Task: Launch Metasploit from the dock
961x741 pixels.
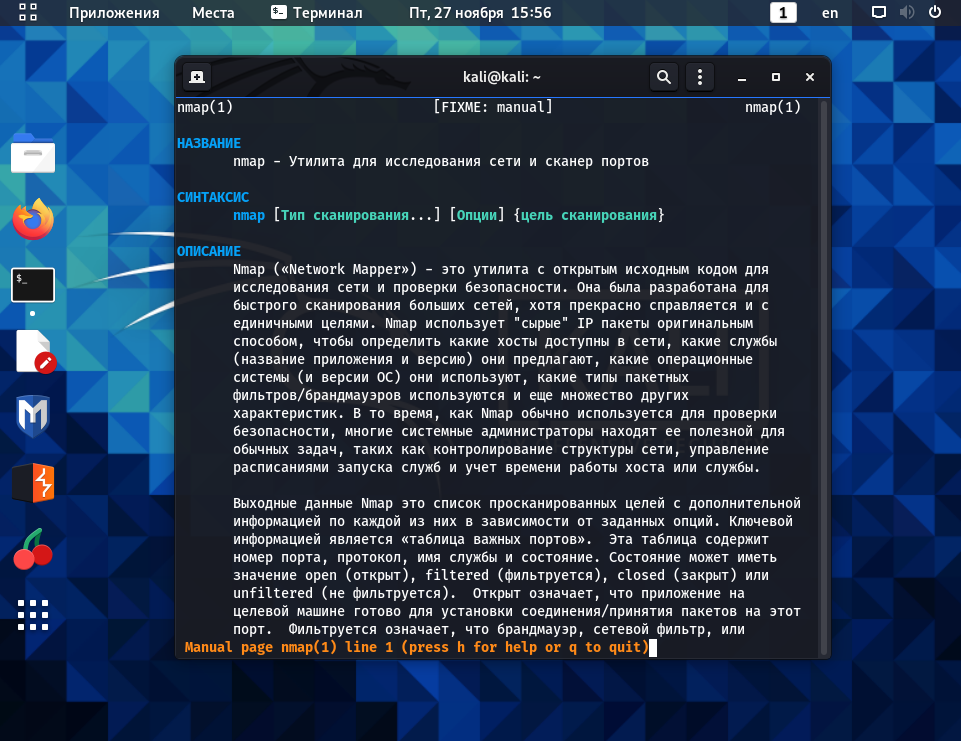Action: (x=33, y=416)
